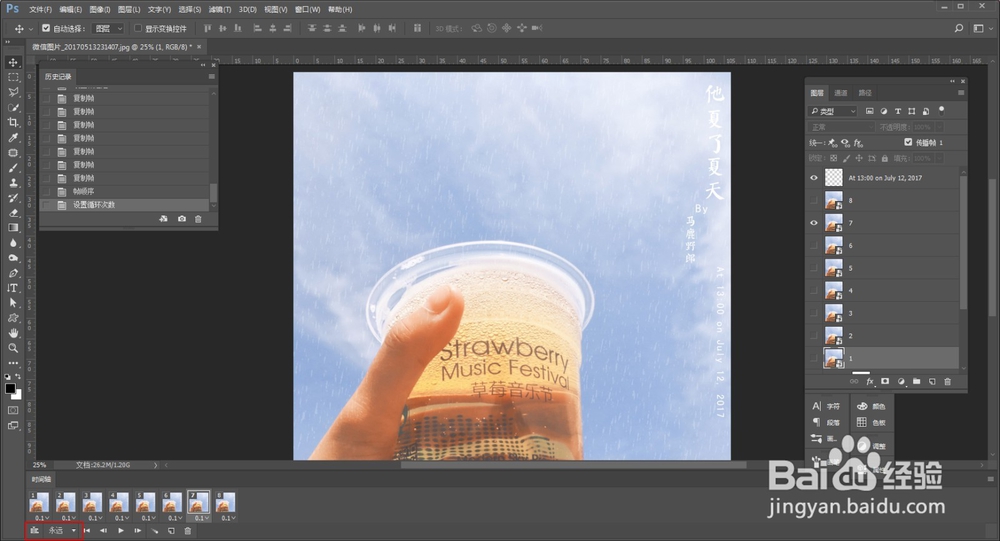This screenshot has height=541, width=1000.
Task: Select the Clone Stamp tool
Action: 13,183
